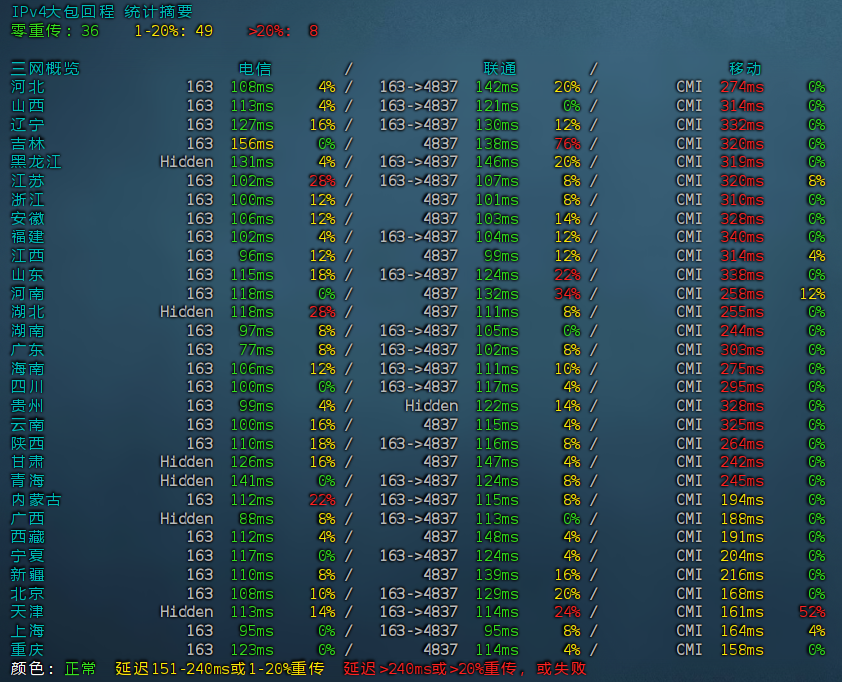Screen dimensions: 842x682
Task: Click 广东 telecom latency "77ms"
Action: point(257,350)
